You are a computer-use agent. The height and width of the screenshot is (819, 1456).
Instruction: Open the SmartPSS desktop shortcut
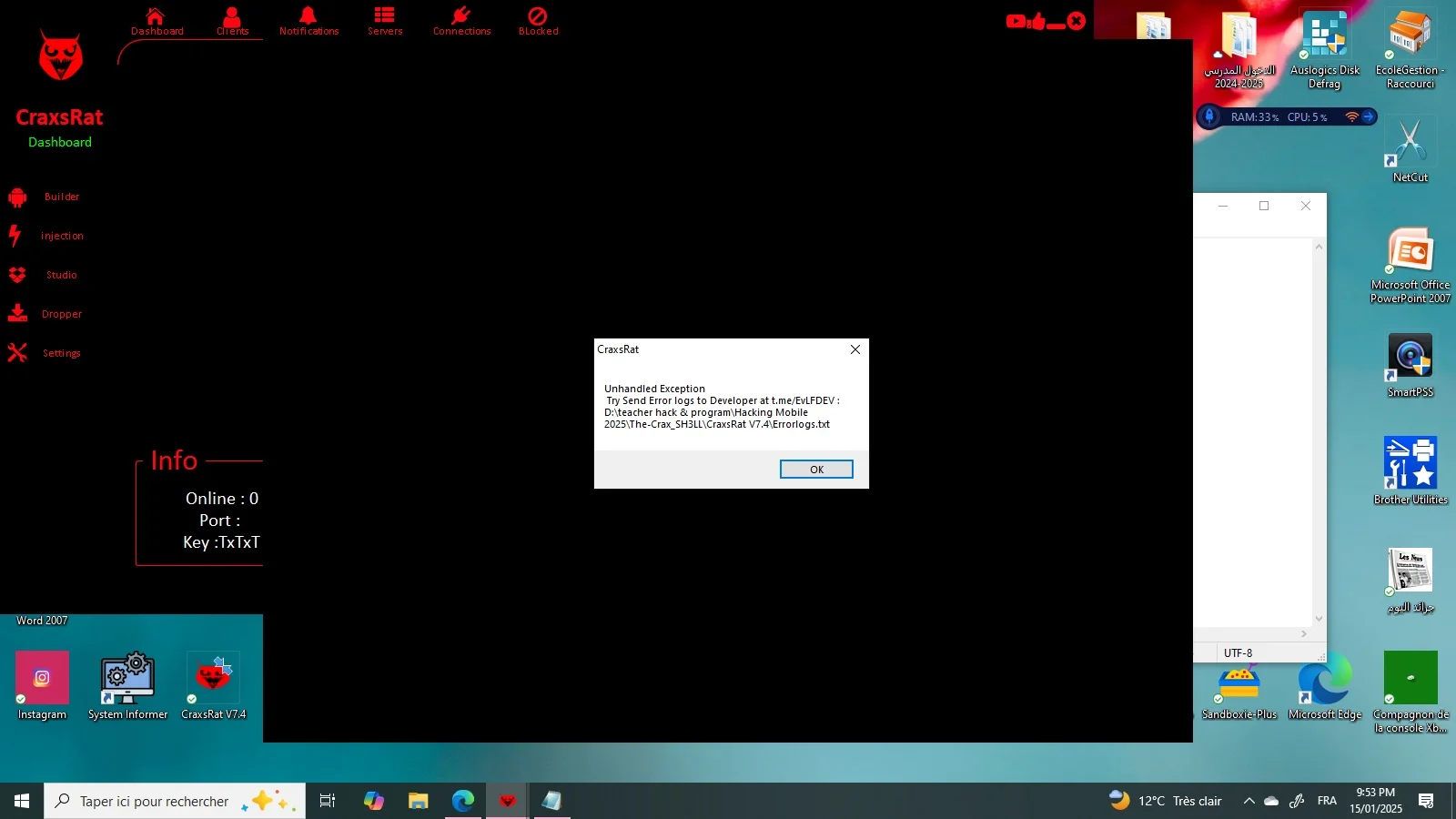pos(1410,365)
